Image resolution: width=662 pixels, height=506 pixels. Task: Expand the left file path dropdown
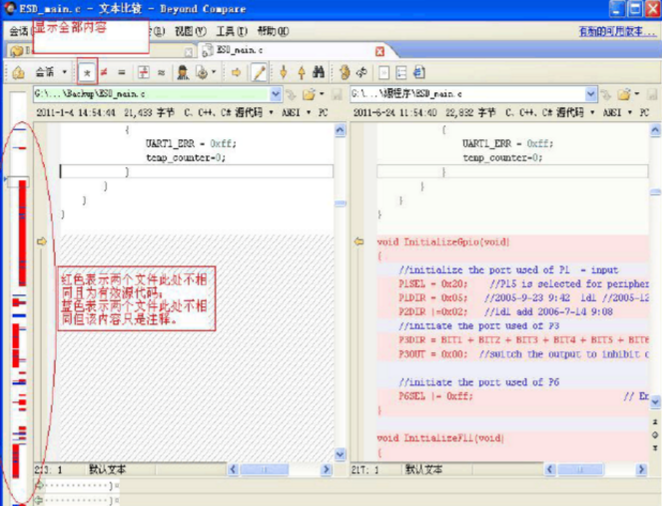click(276, 94)
